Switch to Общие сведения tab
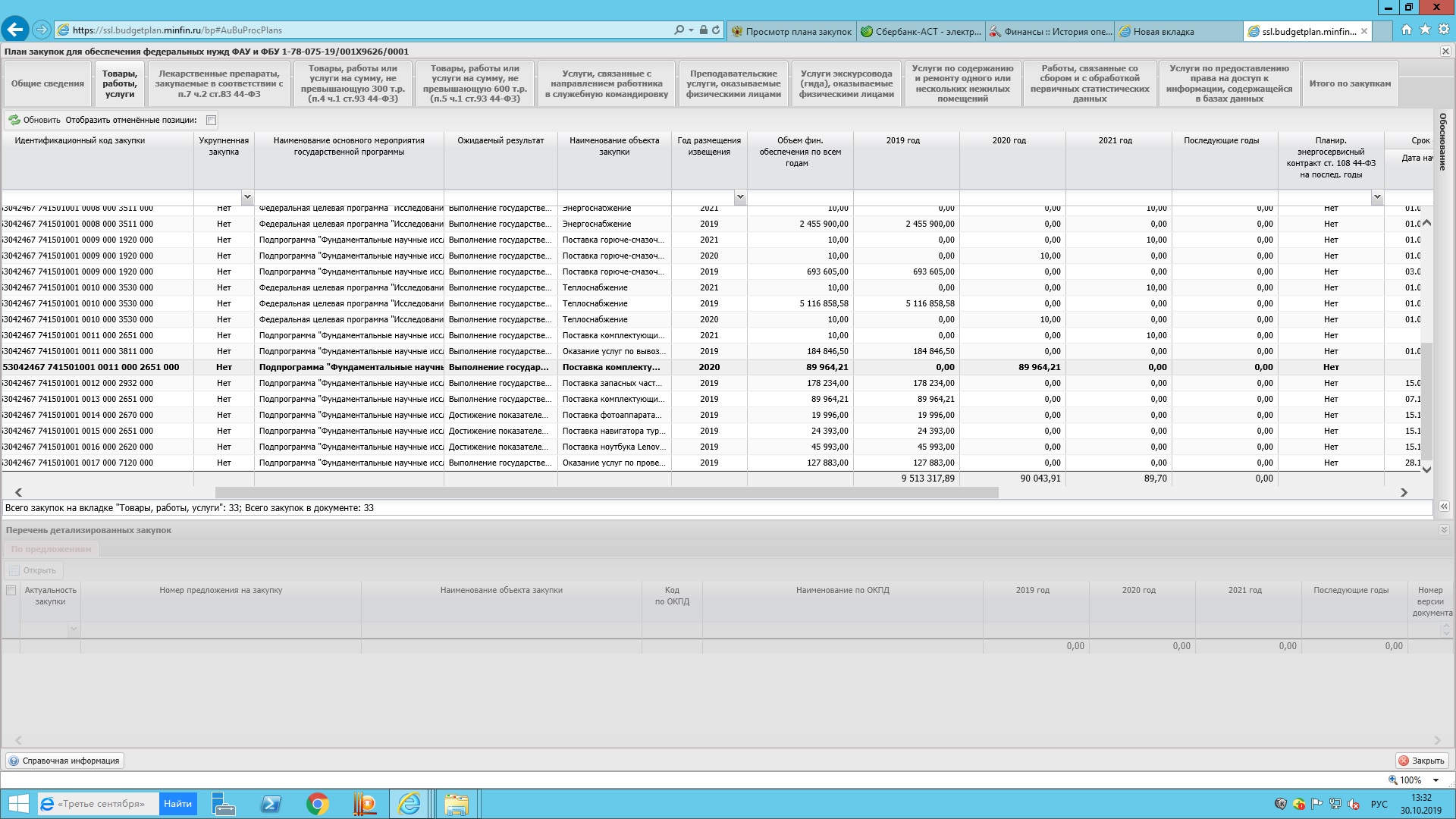 coord(48,84)
